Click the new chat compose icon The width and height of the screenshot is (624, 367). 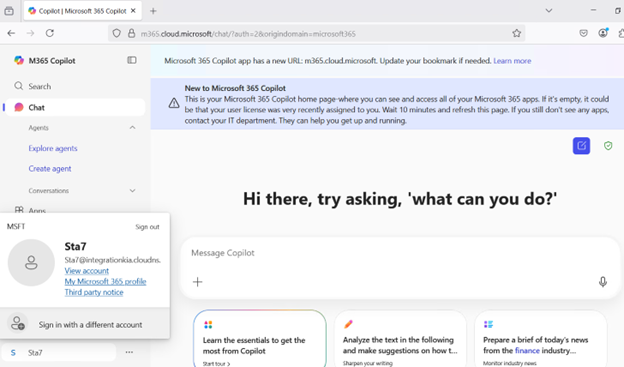click(581, 146)
